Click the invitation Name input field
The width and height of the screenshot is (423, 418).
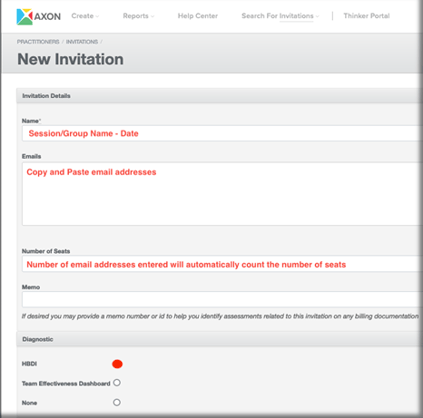click(222, 133)
